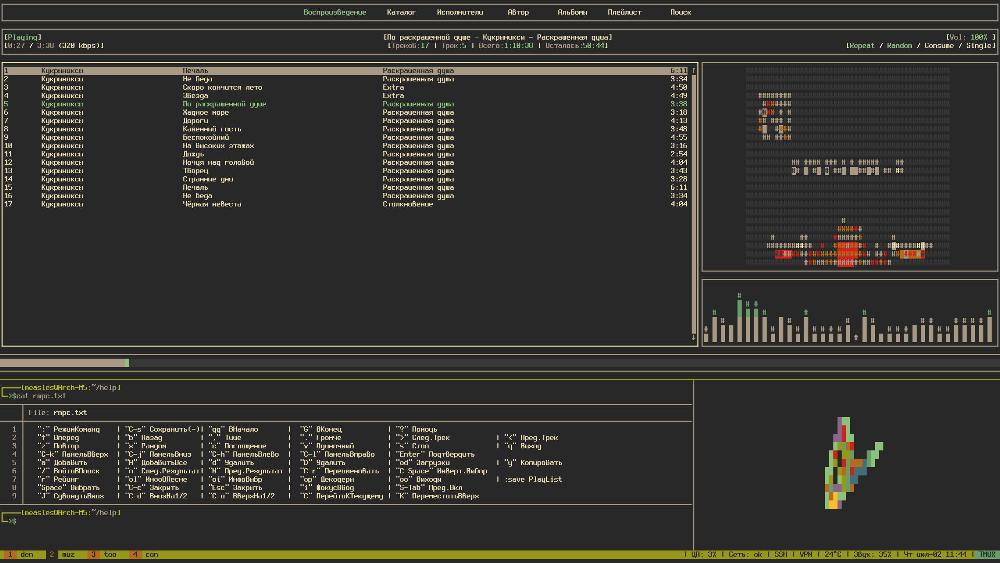Viewport: 1000px width, 563px height.
Task: Toggle Repeat playback mode
Action: [x=861, y=45]
